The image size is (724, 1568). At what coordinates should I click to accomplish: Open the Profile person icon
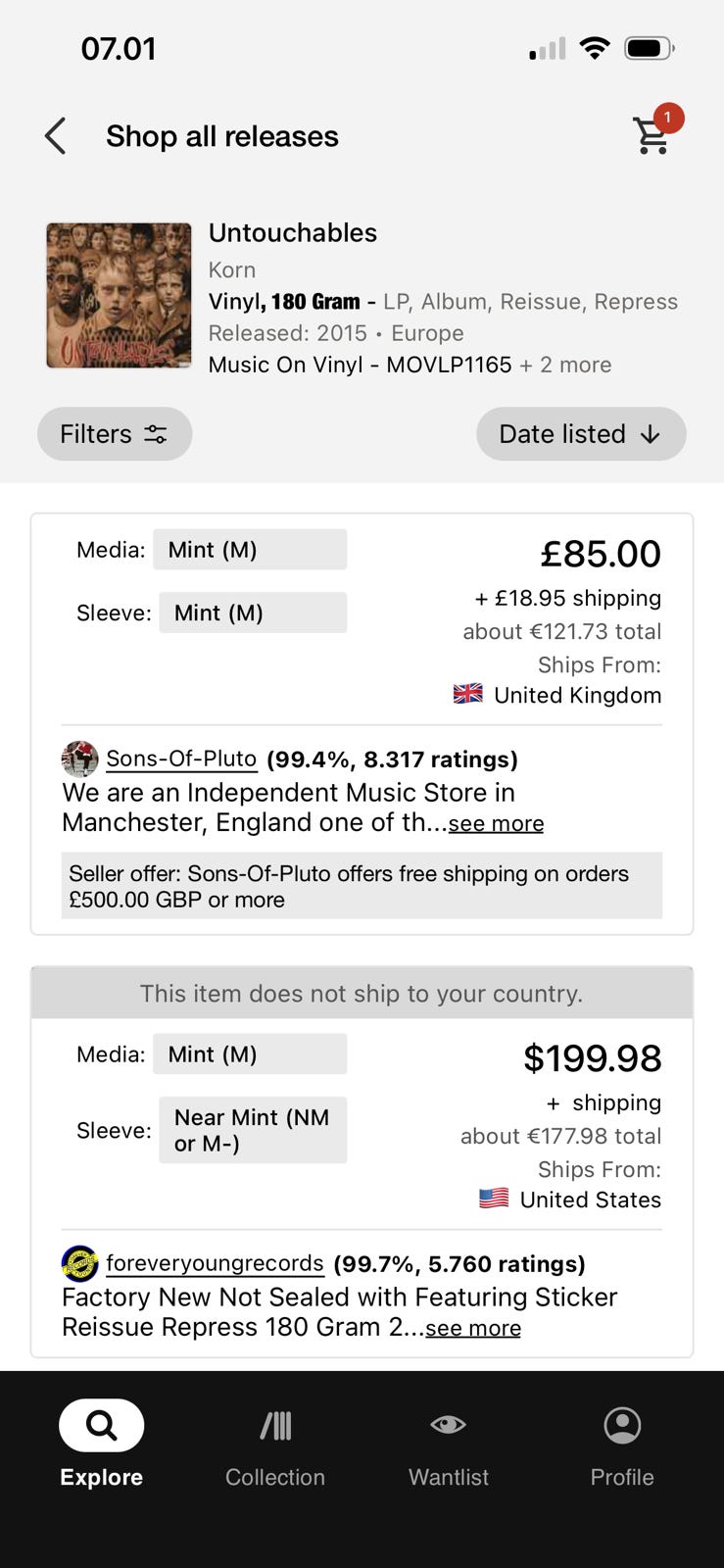(622, 1425)
